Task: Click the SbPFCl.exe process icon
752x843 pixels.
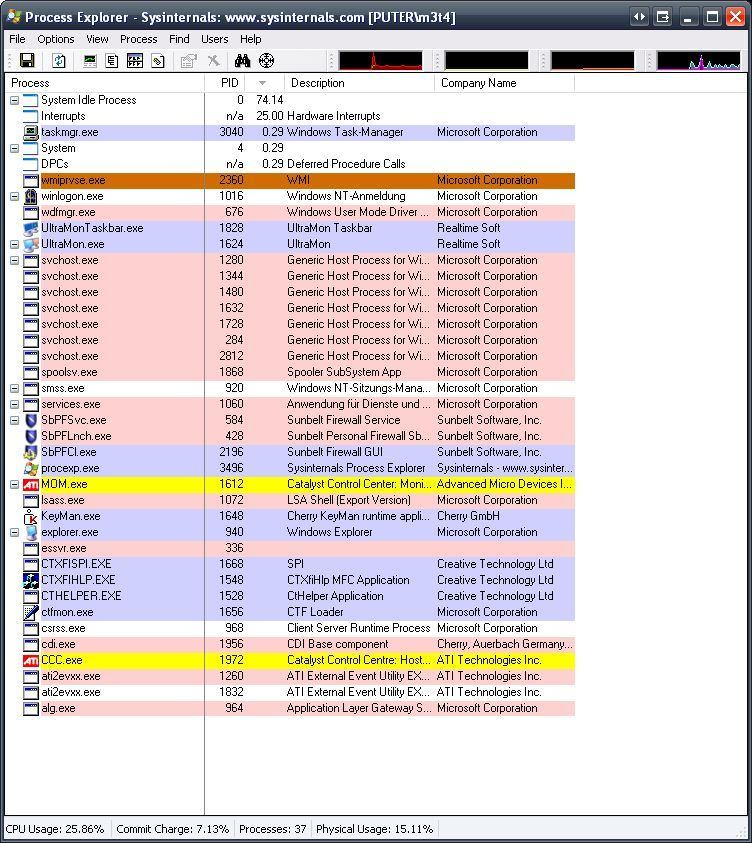Action: point(31,453)
